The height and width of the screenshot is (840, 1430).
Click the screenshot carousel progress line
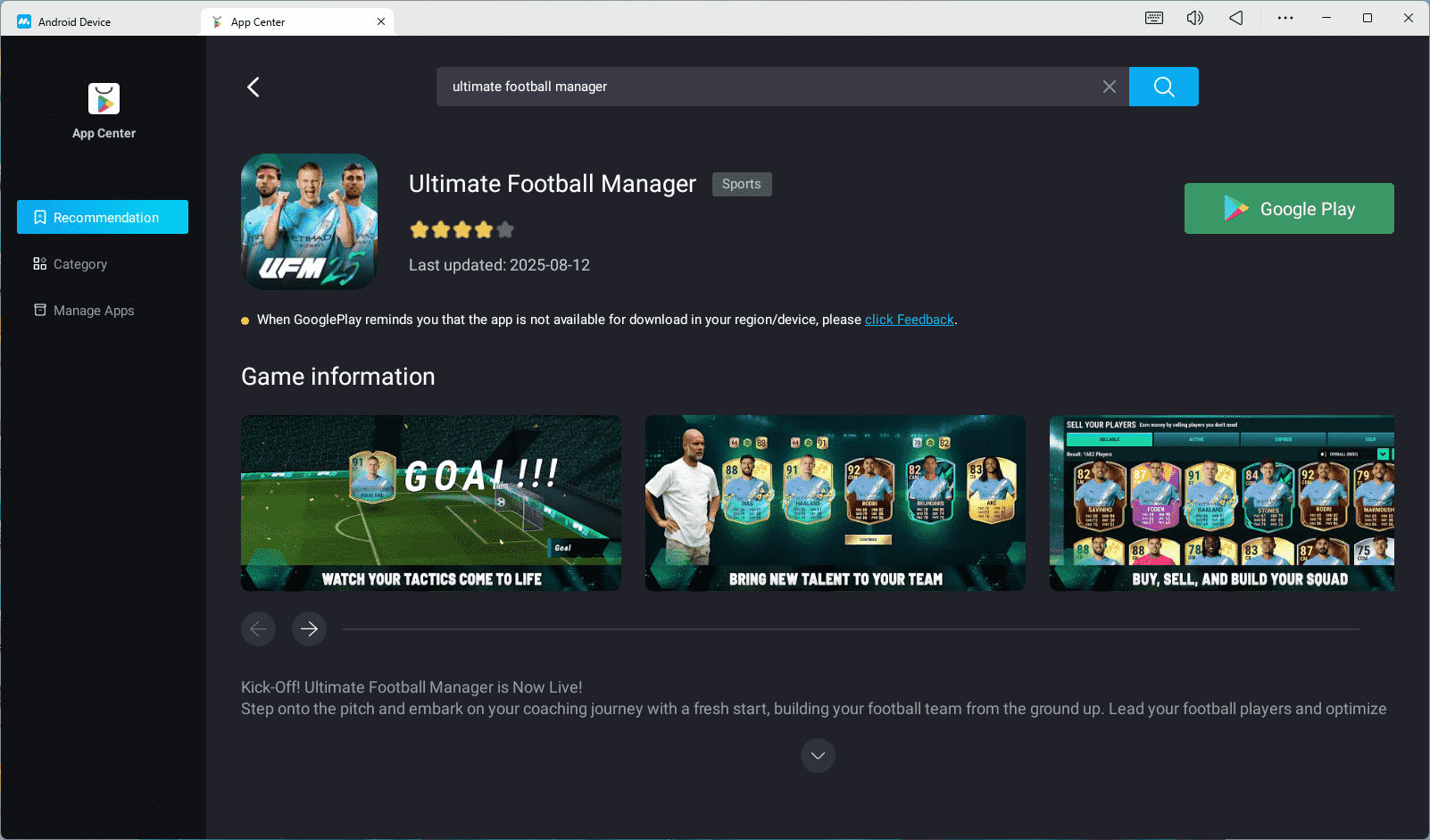pos(851,629)
